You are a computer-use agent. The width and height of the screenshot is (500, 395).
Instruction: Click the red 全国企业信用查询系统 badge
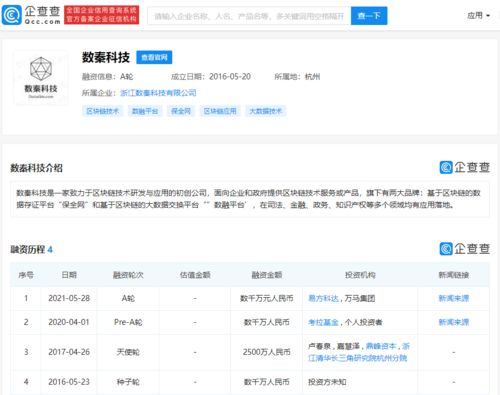click(101, 15)
